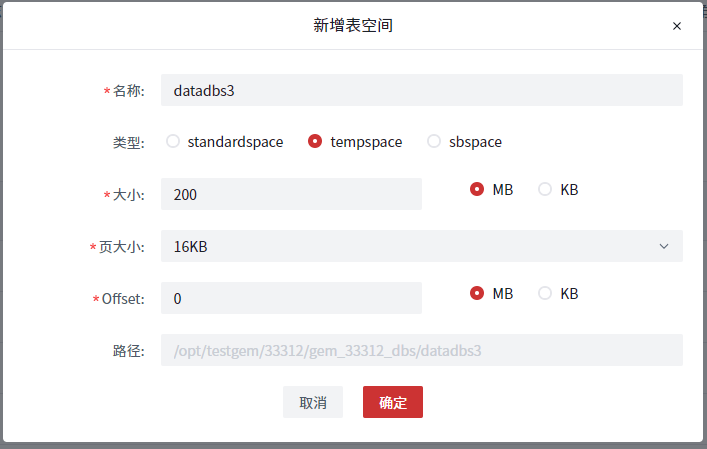Confirm with the red 确定 button
The height and width of the screenshot is (449, 707).
[x=393, y=402]
